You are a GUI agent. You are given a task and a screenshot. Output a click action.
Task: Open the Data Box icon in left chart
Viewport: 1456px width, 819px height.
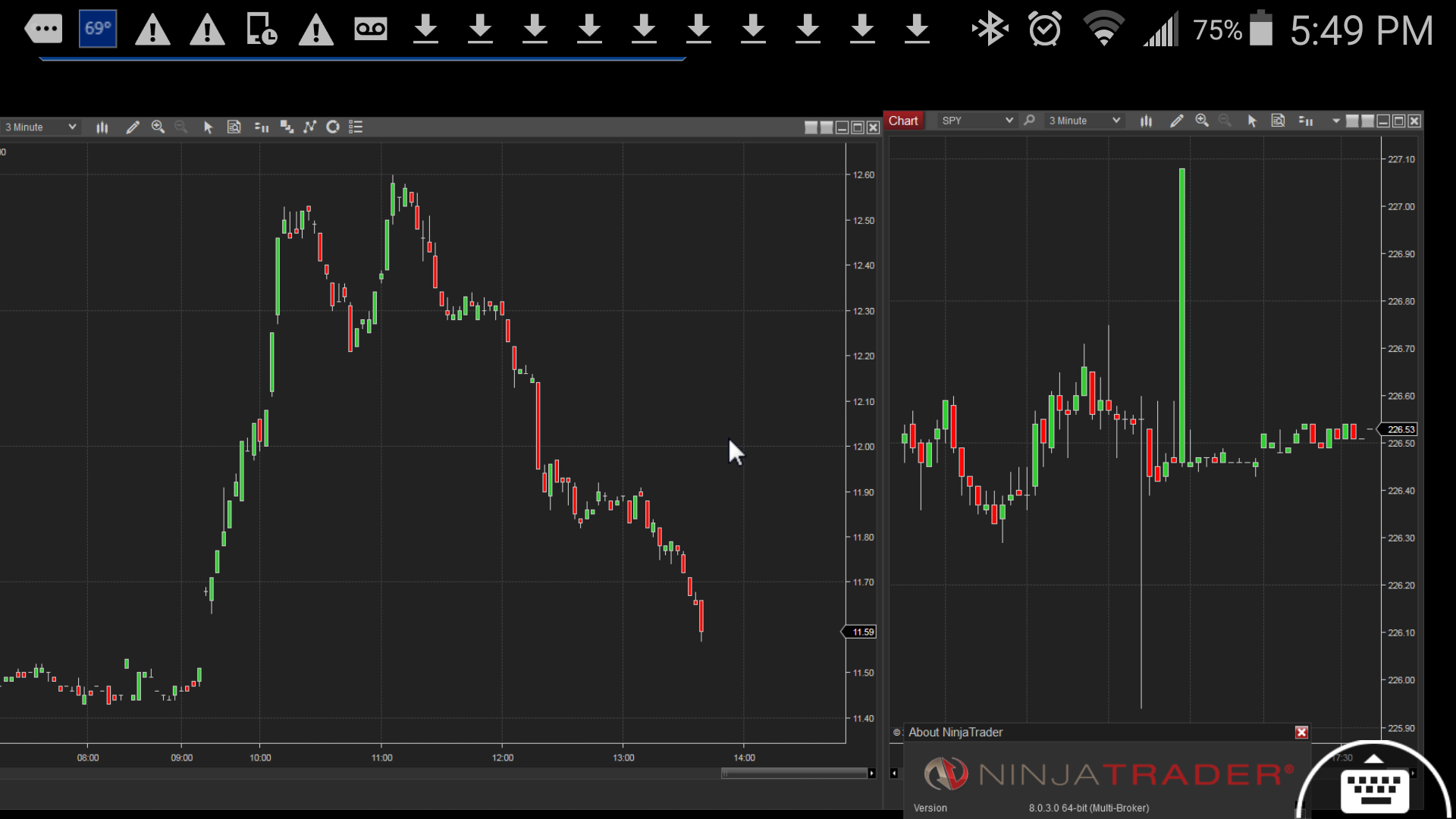pos(234,127)
